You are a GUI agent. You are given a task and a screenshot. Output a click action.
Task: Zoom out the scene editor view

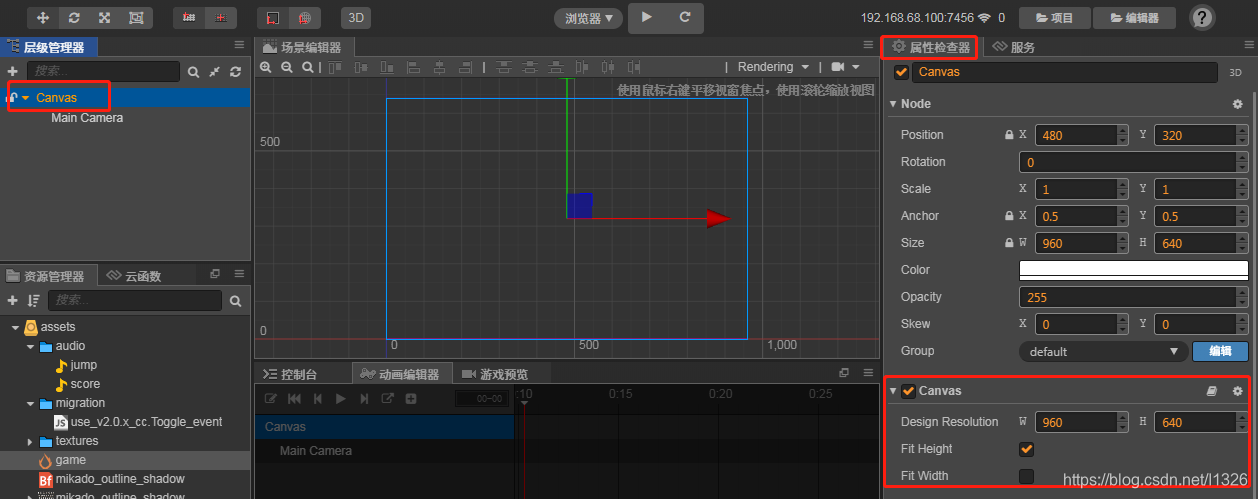click(x=287, y=67)
